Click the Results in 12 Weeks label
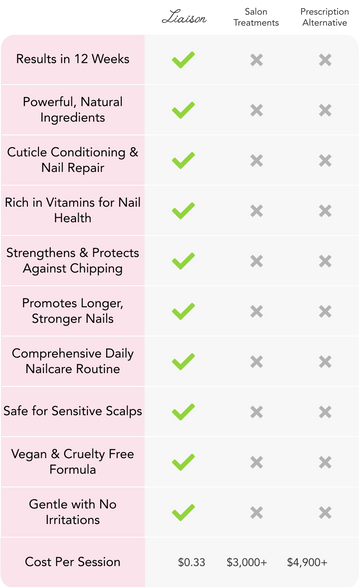Screen dimensions: 360x588 73,59
